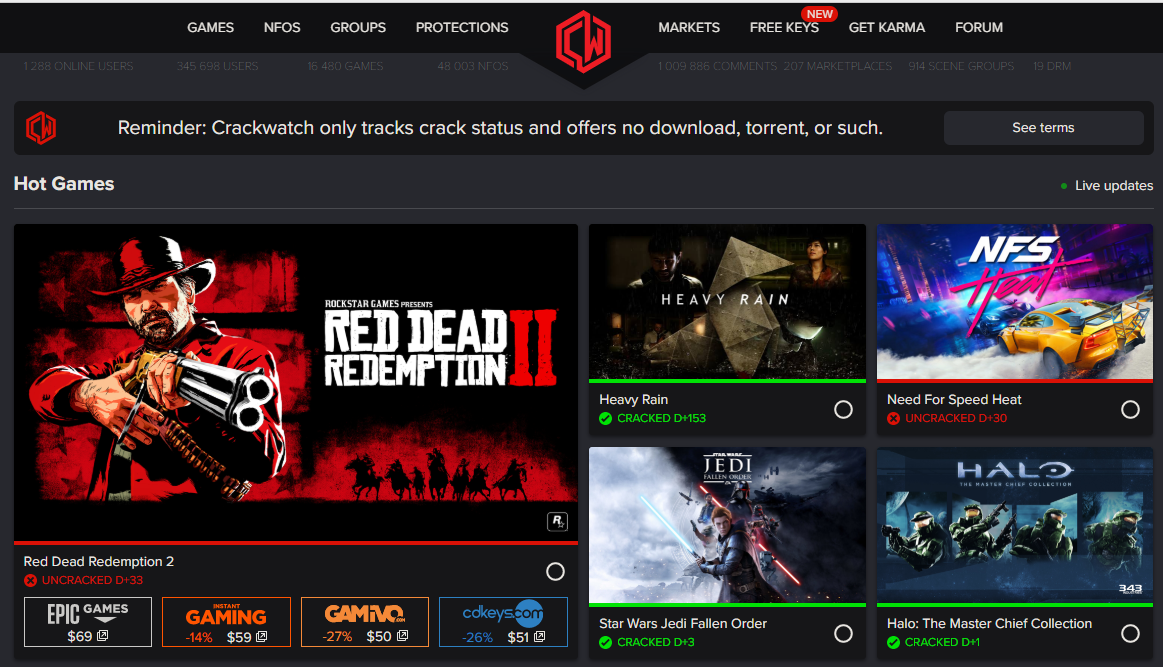Open the GAMES menu

[211, 27]
